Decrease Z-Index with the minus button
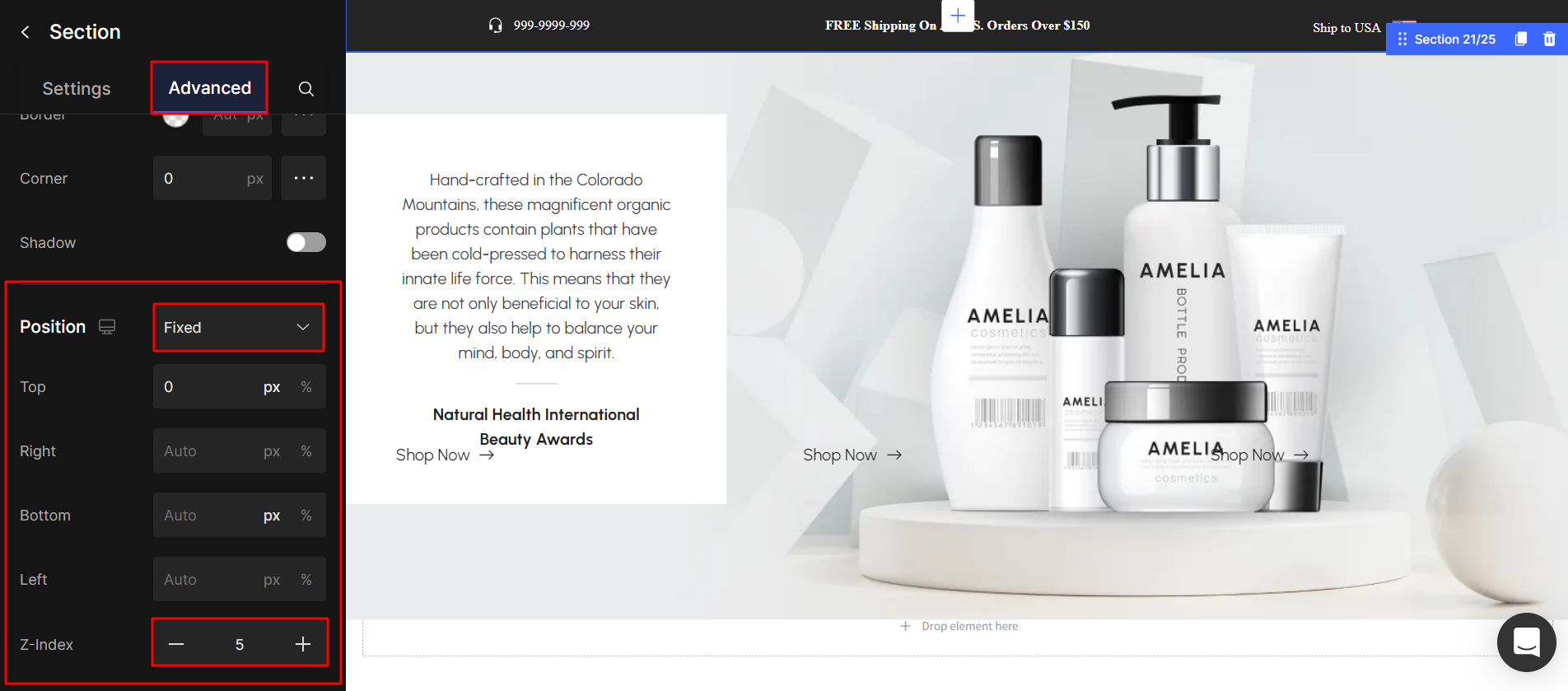Viewport: 1568px width, 691px height. tap(176, 644)
